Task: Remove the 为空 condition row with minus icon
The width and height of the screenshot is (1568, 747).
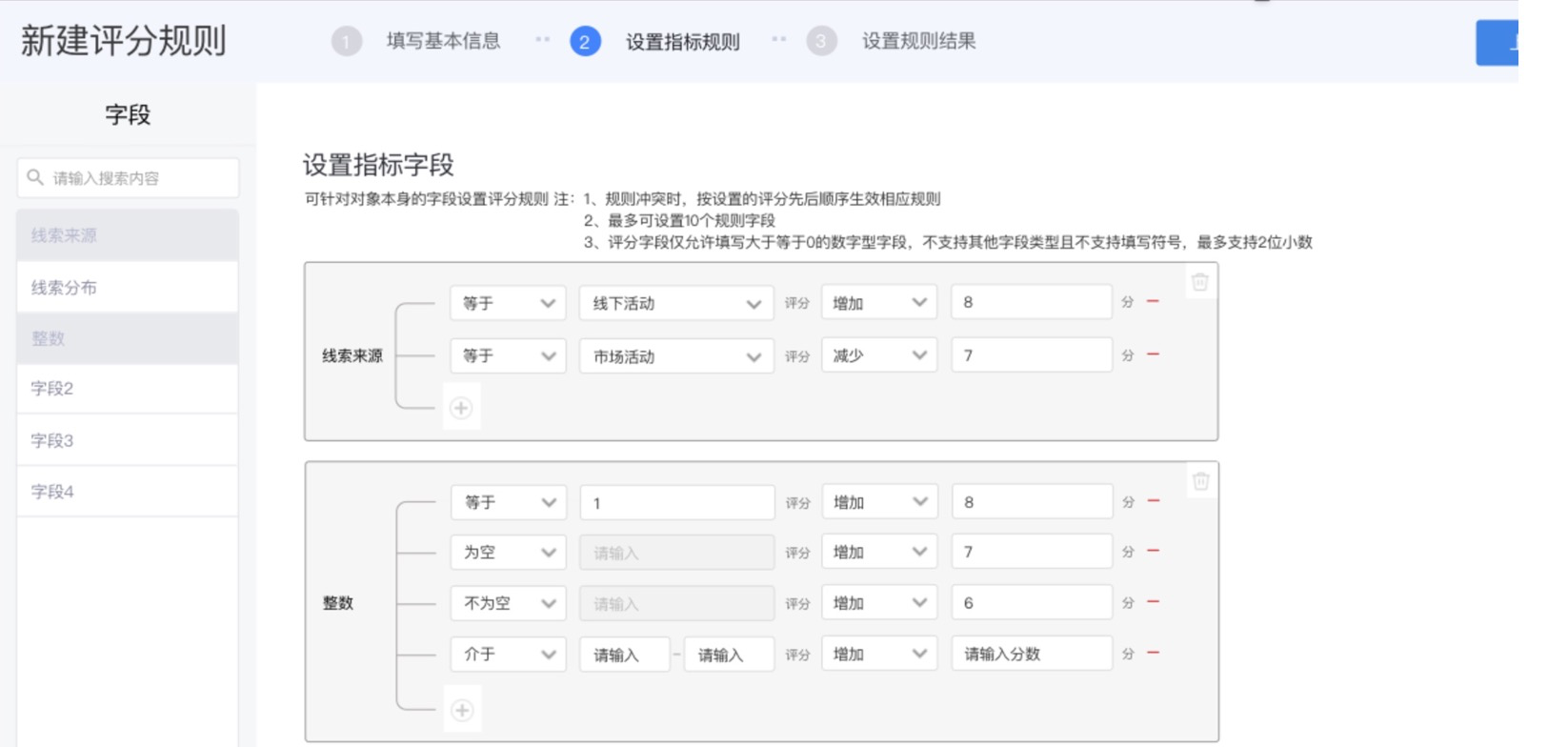Action: pyautogui.click(x=1153, y=552)
